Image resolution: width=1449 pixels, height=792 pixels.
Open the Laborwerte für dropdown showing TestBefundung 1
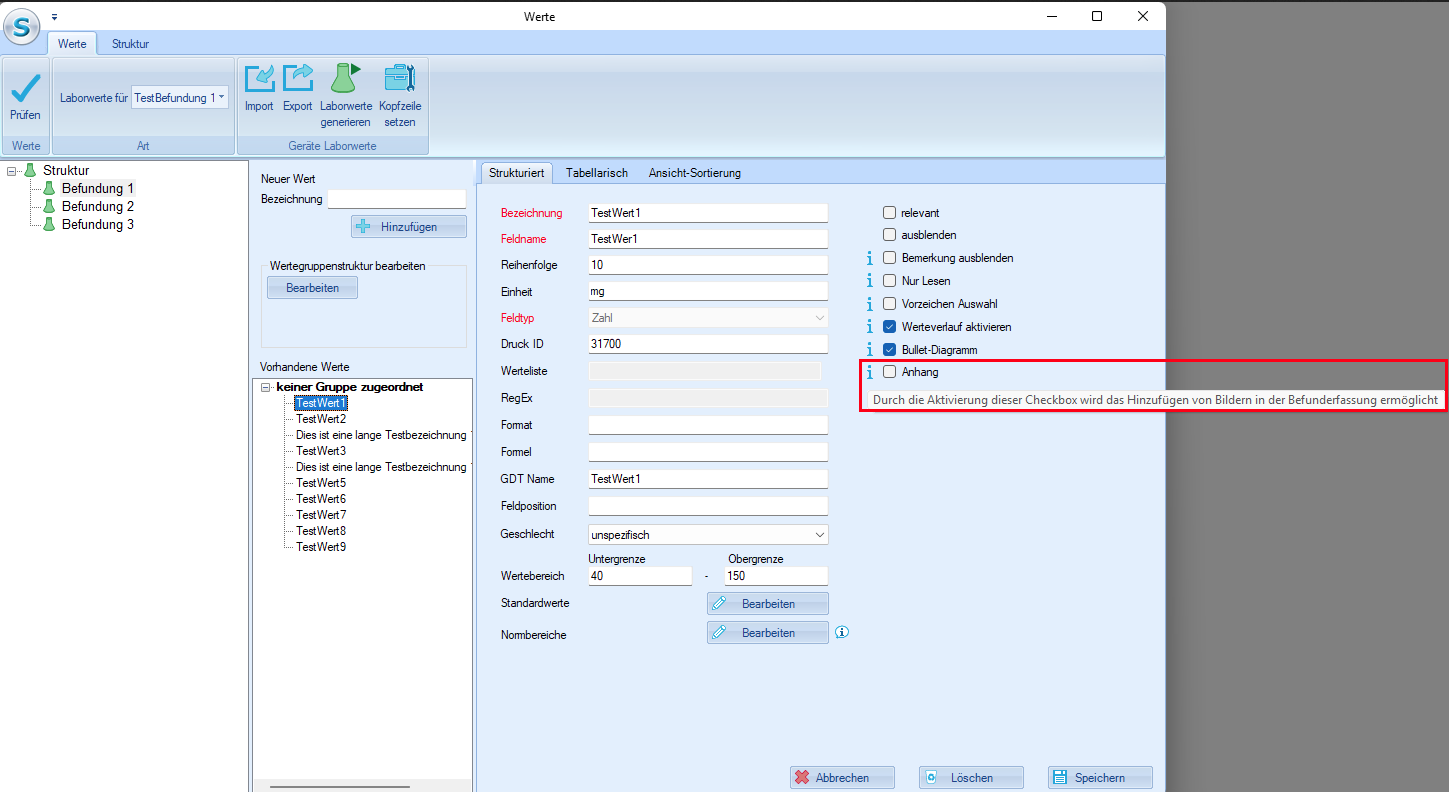[180, 97]
